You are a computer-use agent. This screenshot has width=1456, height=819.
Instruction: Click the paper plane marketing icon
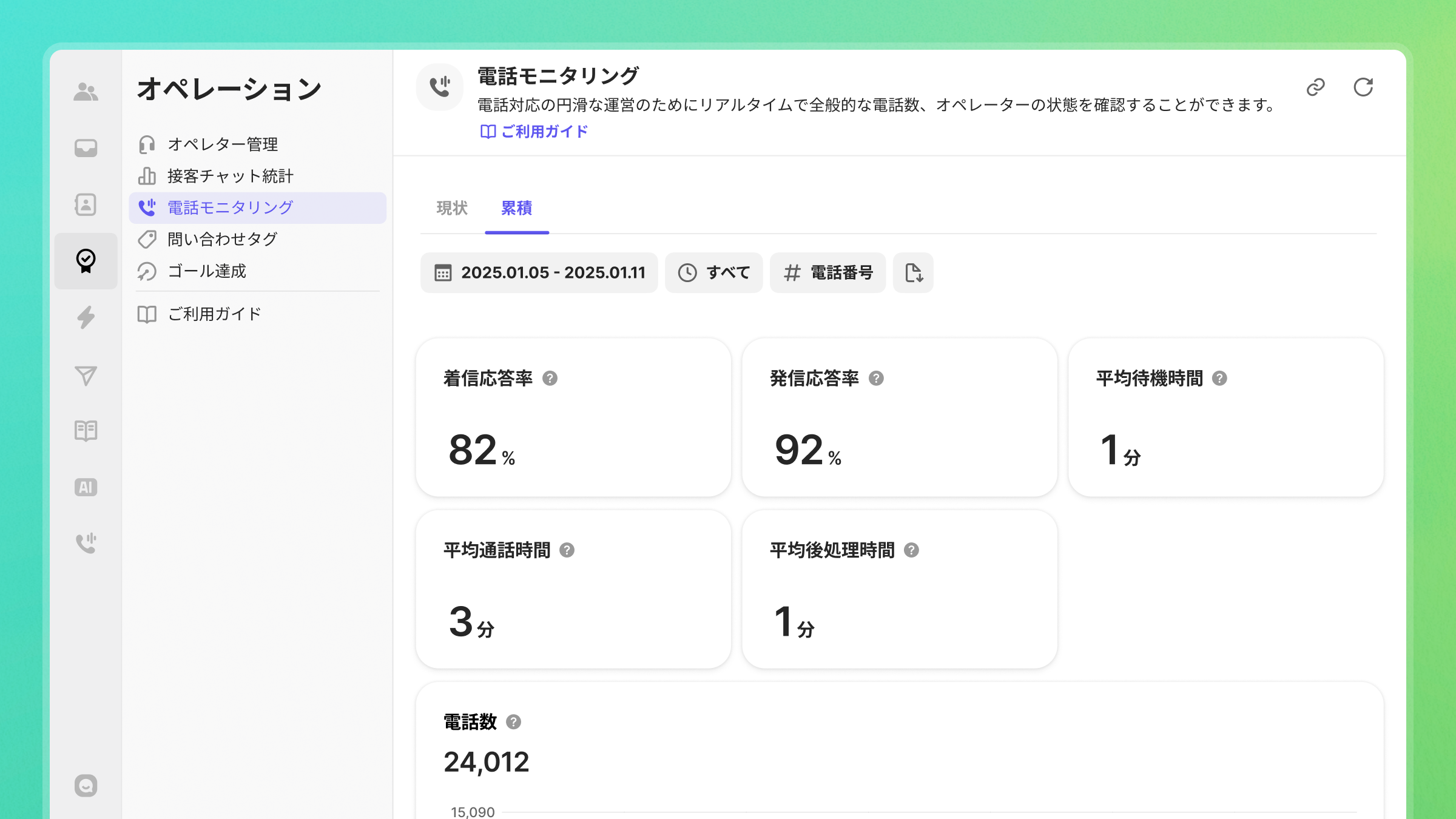click(x=86, y=376)
